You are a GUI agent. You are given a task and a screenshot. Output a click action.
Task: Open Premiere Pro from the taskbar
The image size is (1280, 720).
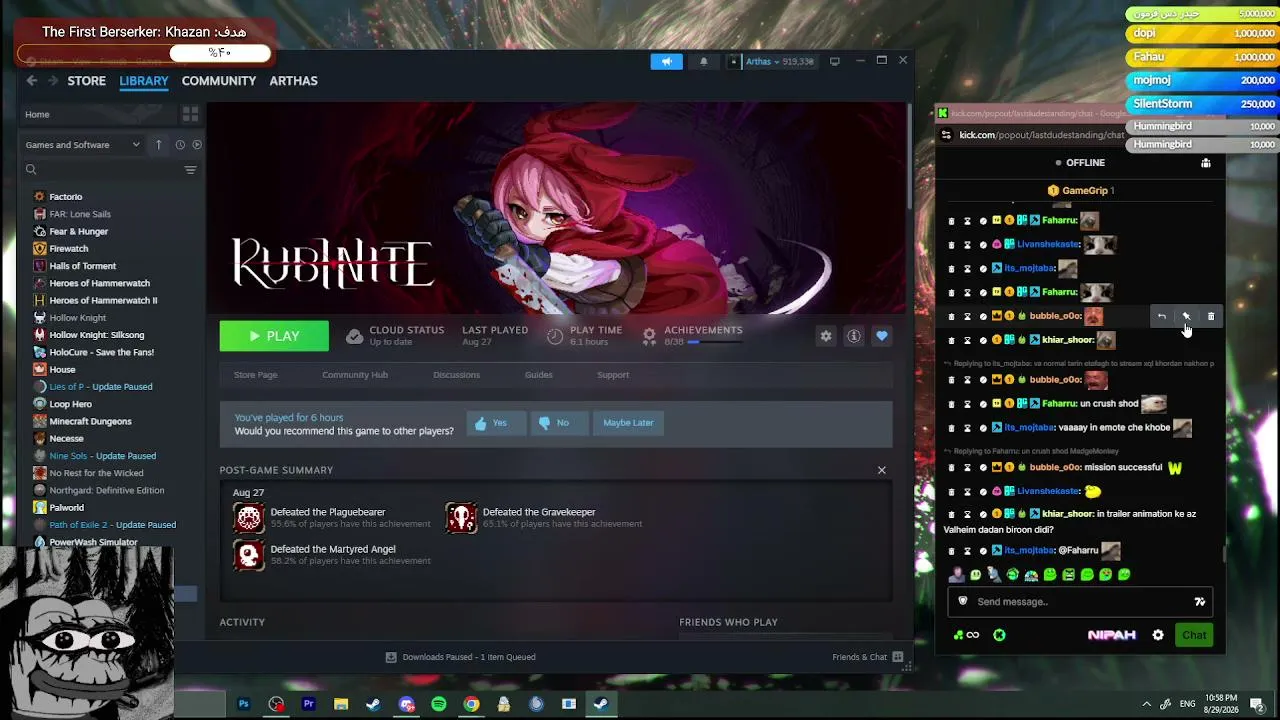[308, 704]
